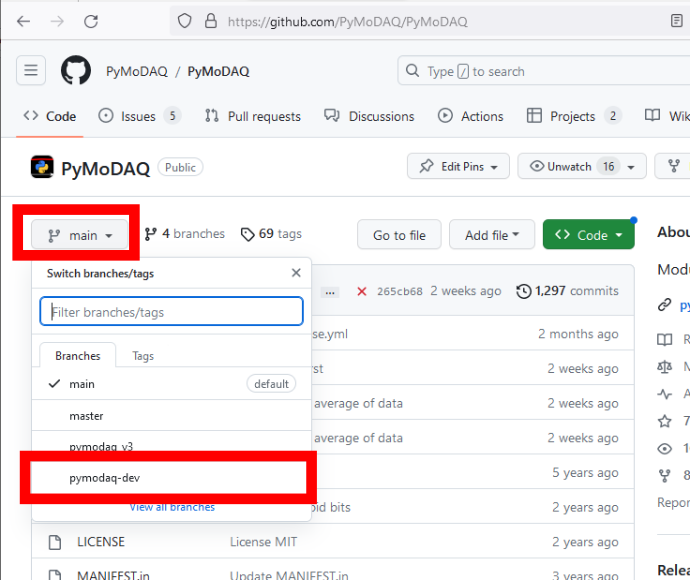Click the scales license icon in sidebar
The width and height of the screenshot is (690, 580).
664,367
